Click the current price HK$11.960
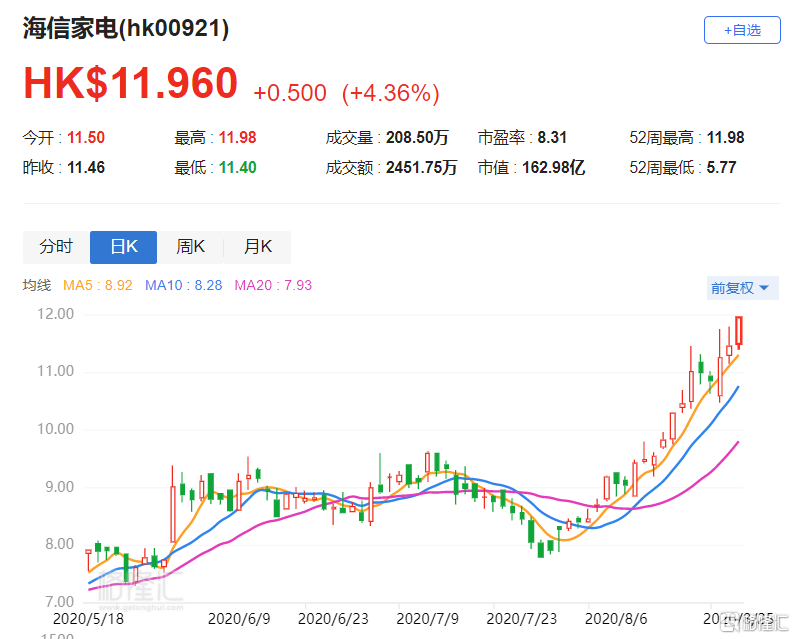 (x=131, y=85)
